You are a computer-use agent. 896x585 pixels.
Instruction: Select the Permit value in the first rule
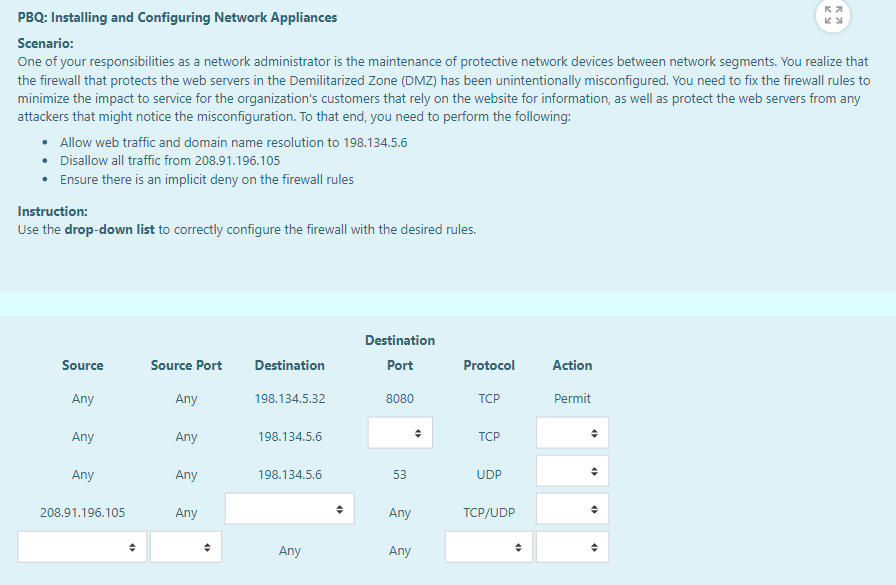tap(572, 398)
